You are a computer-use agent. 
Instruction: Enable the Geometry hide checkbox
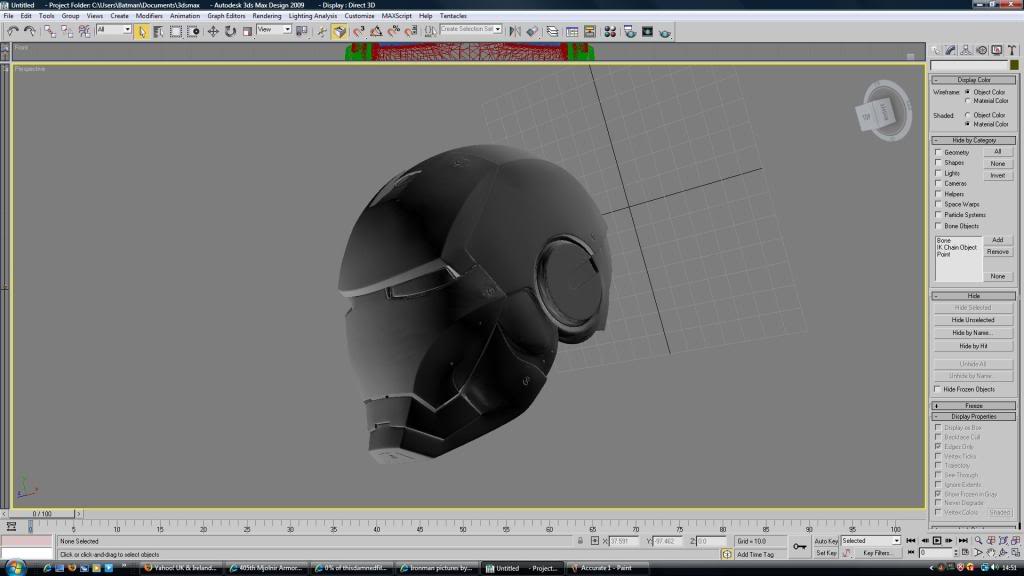coord(938,152)
